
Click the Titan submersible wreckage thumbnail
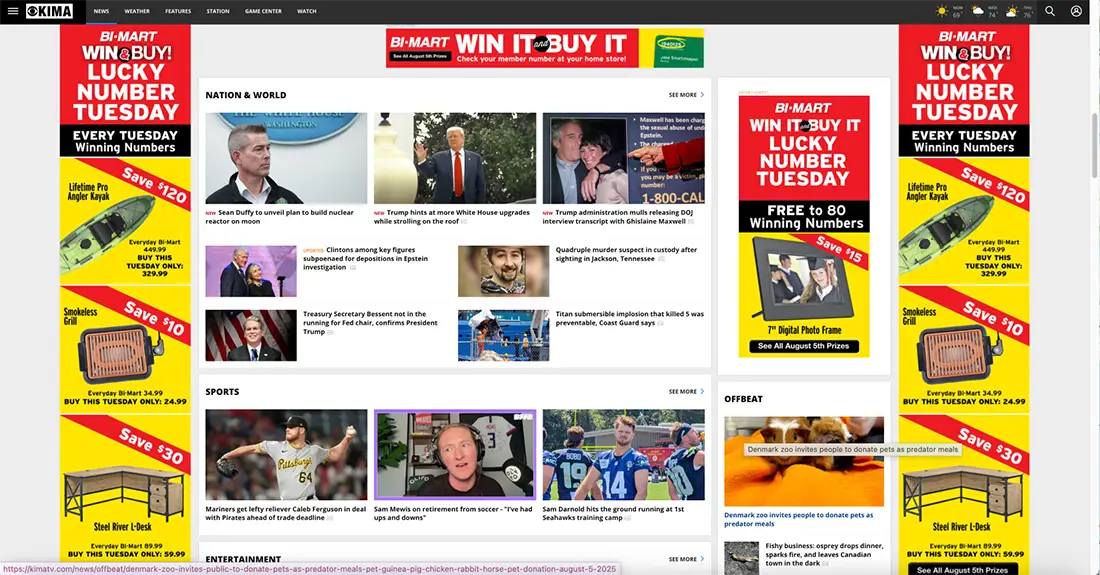point(504,335)
